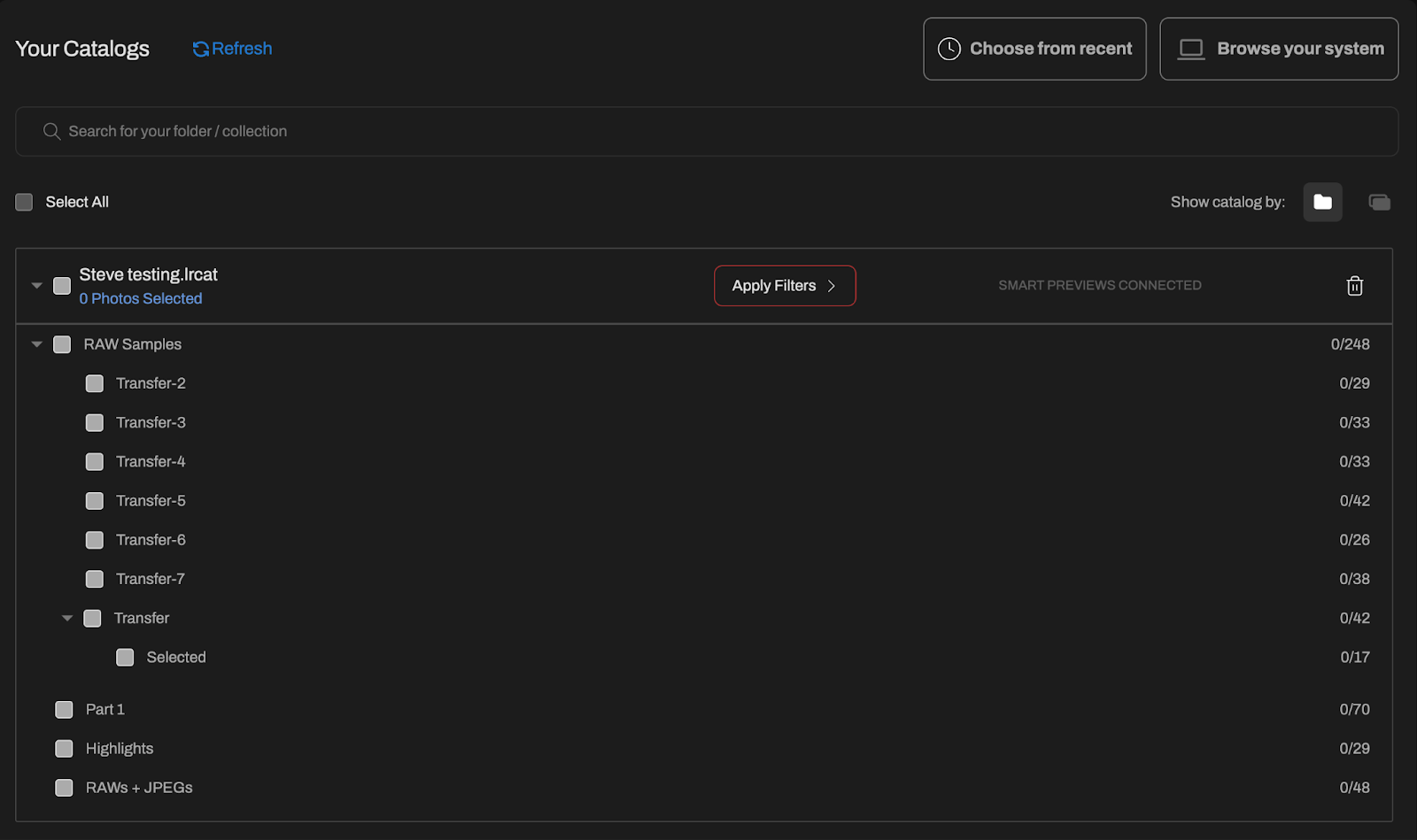1417x840 pixels.
Task: Collapse the Transfer subfolder tree
Action: click(x=67, y=619)
